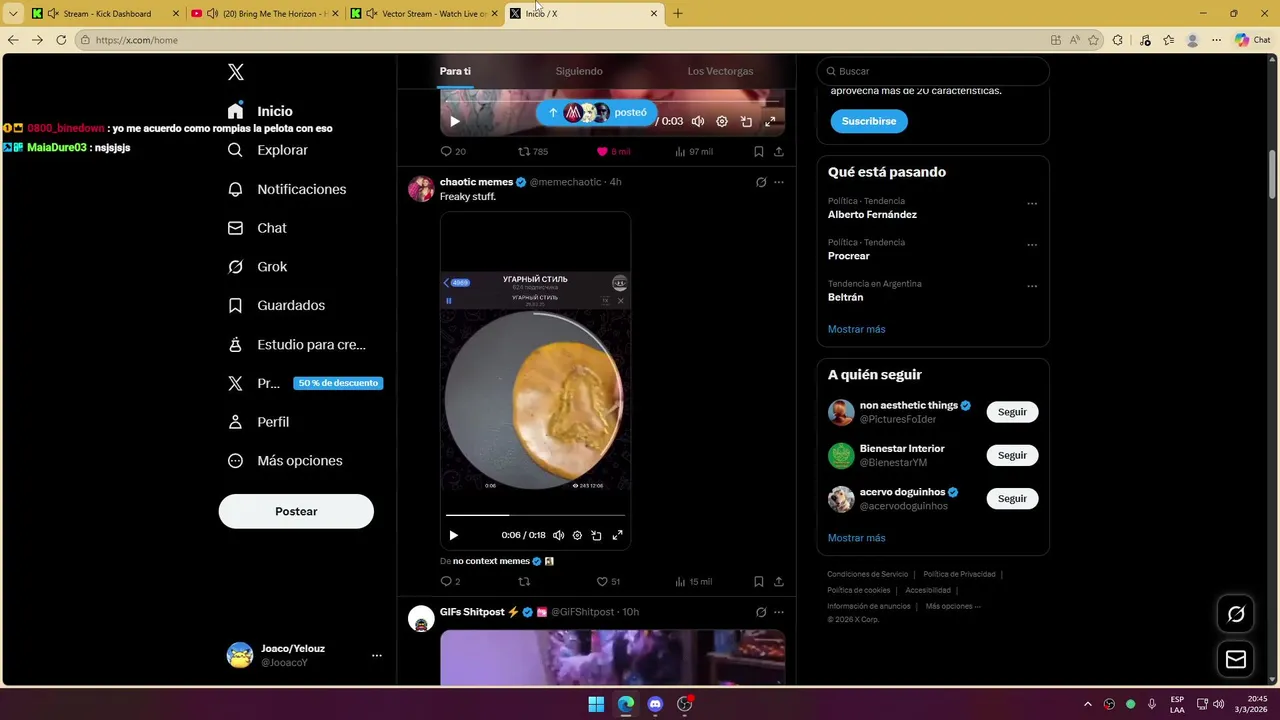Seek on the chaotic memes video progress bar
This screenshot has height=720, width=1280.
[535, 515]
